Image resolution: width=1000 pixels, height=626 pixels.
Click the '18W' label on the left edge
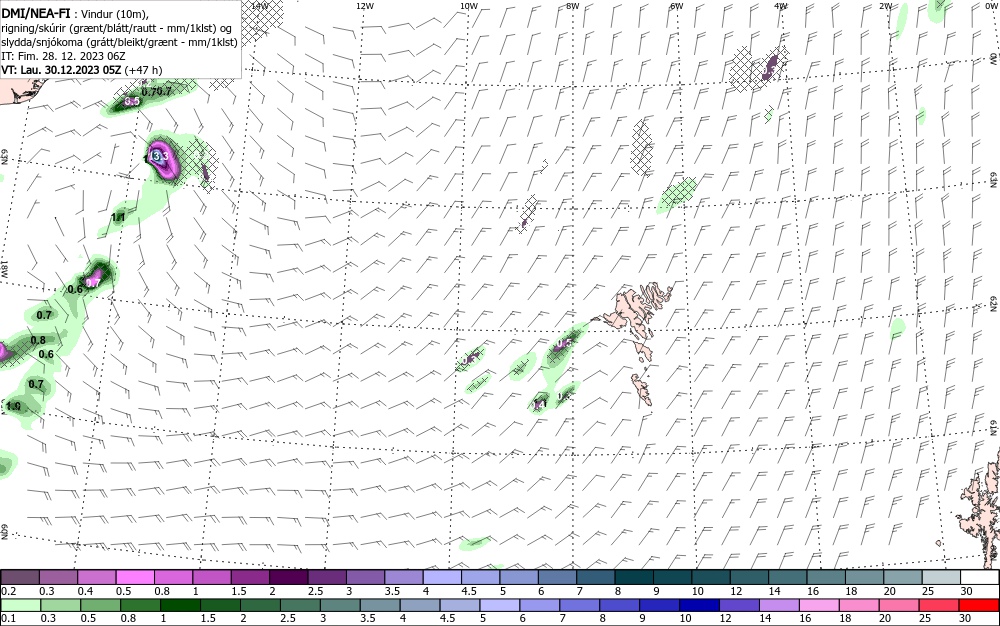(x=4, y=268)
